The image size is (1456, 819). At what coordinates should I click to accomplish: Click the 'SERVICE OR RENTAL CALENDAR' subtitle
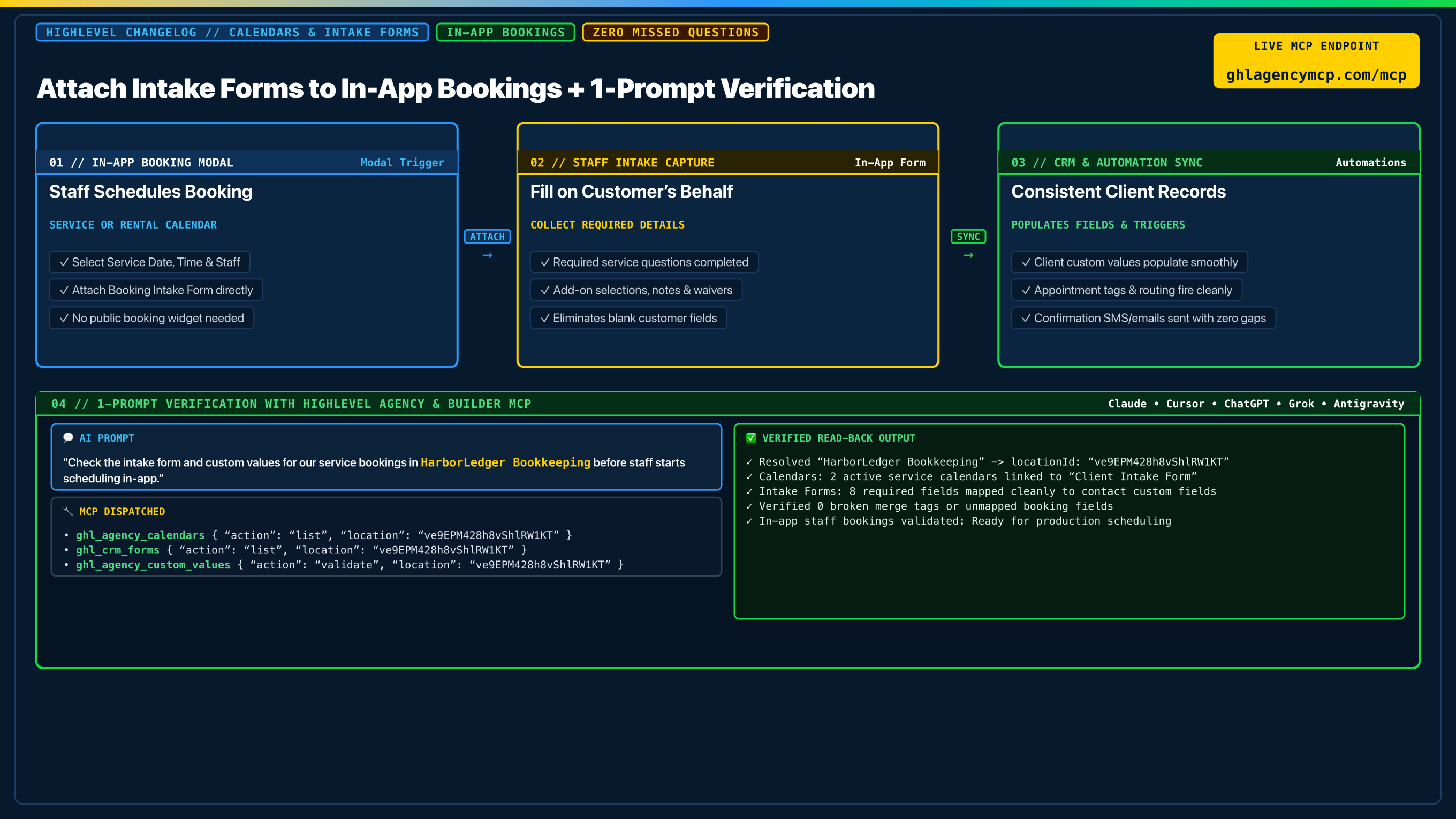point(133,224)
